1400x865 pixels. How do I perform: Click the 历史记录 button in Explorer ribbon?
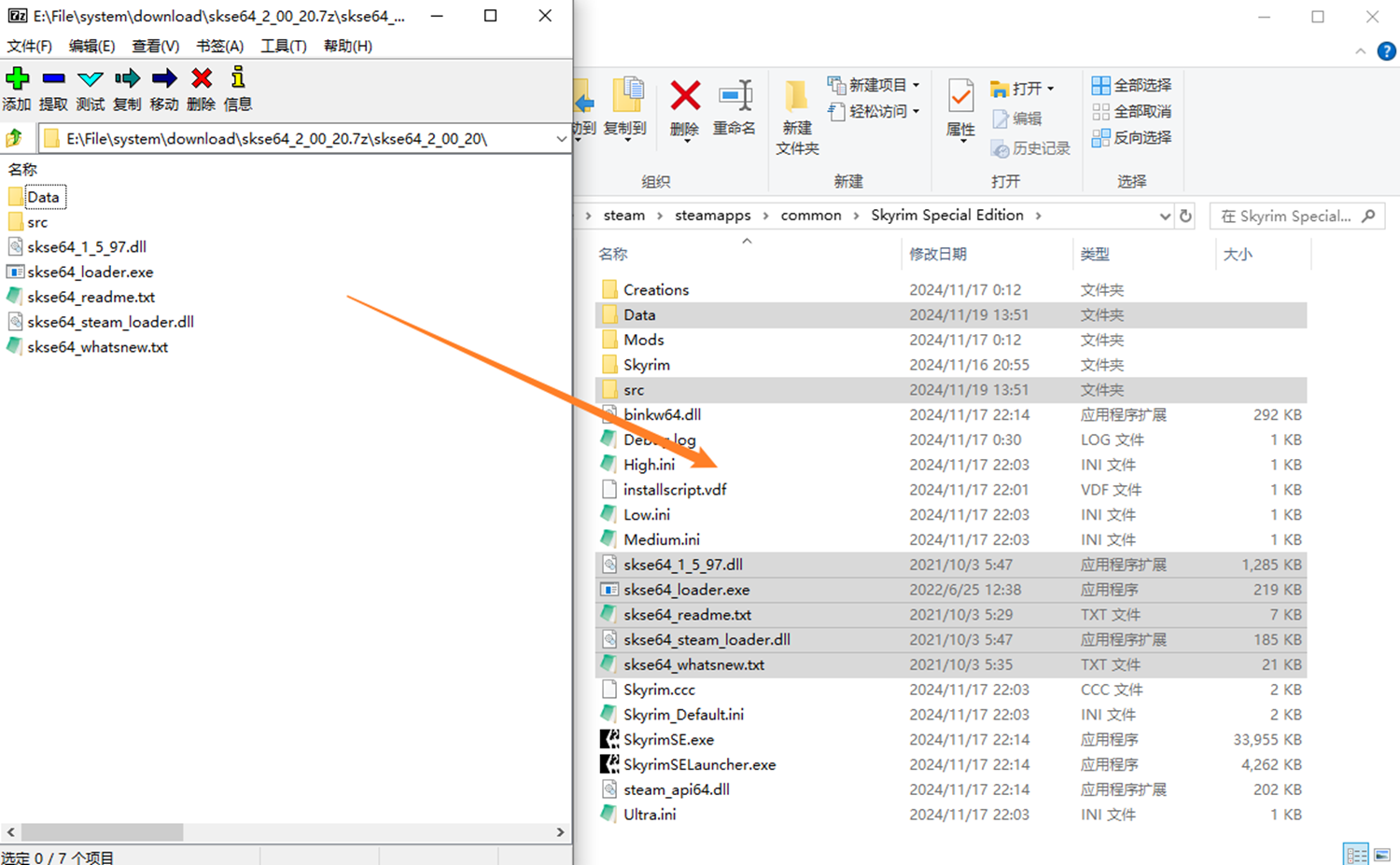1030,148
